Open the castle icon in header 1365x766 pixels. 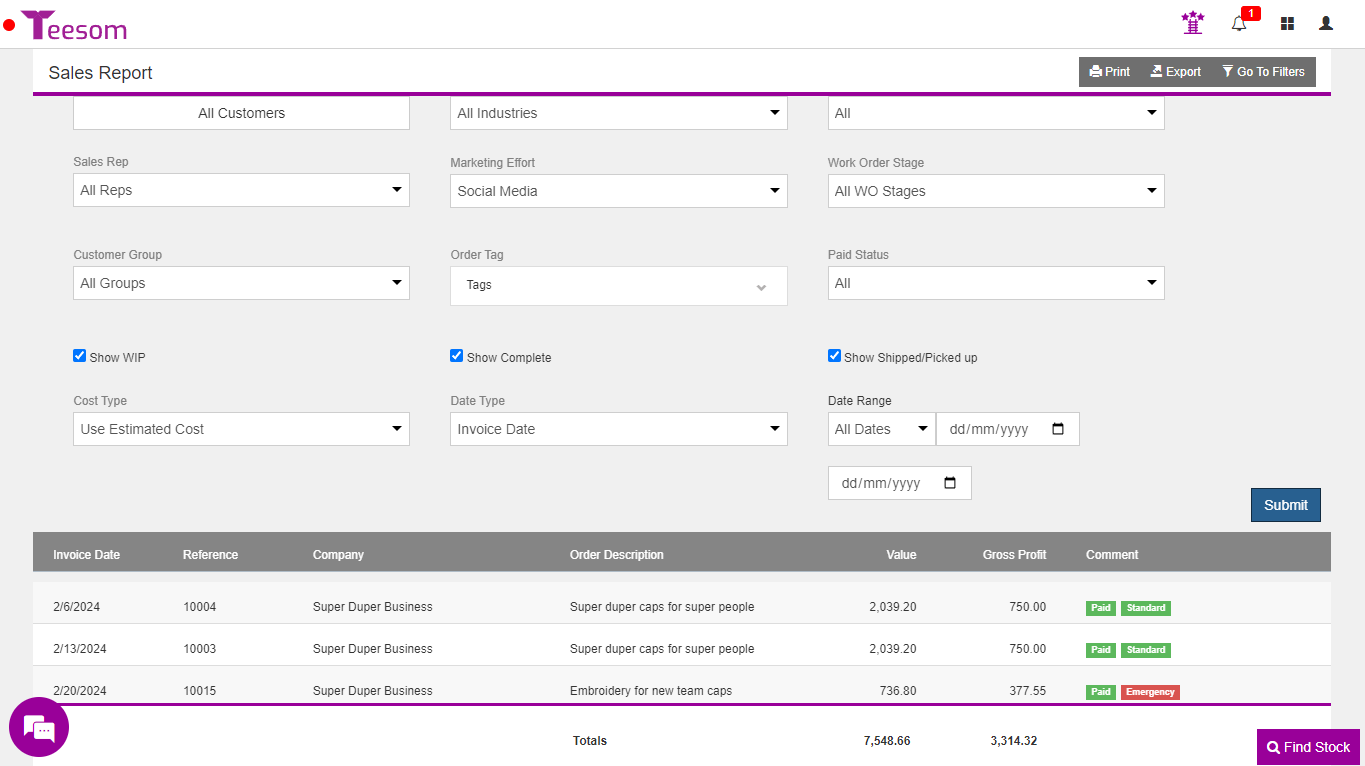1192,23
